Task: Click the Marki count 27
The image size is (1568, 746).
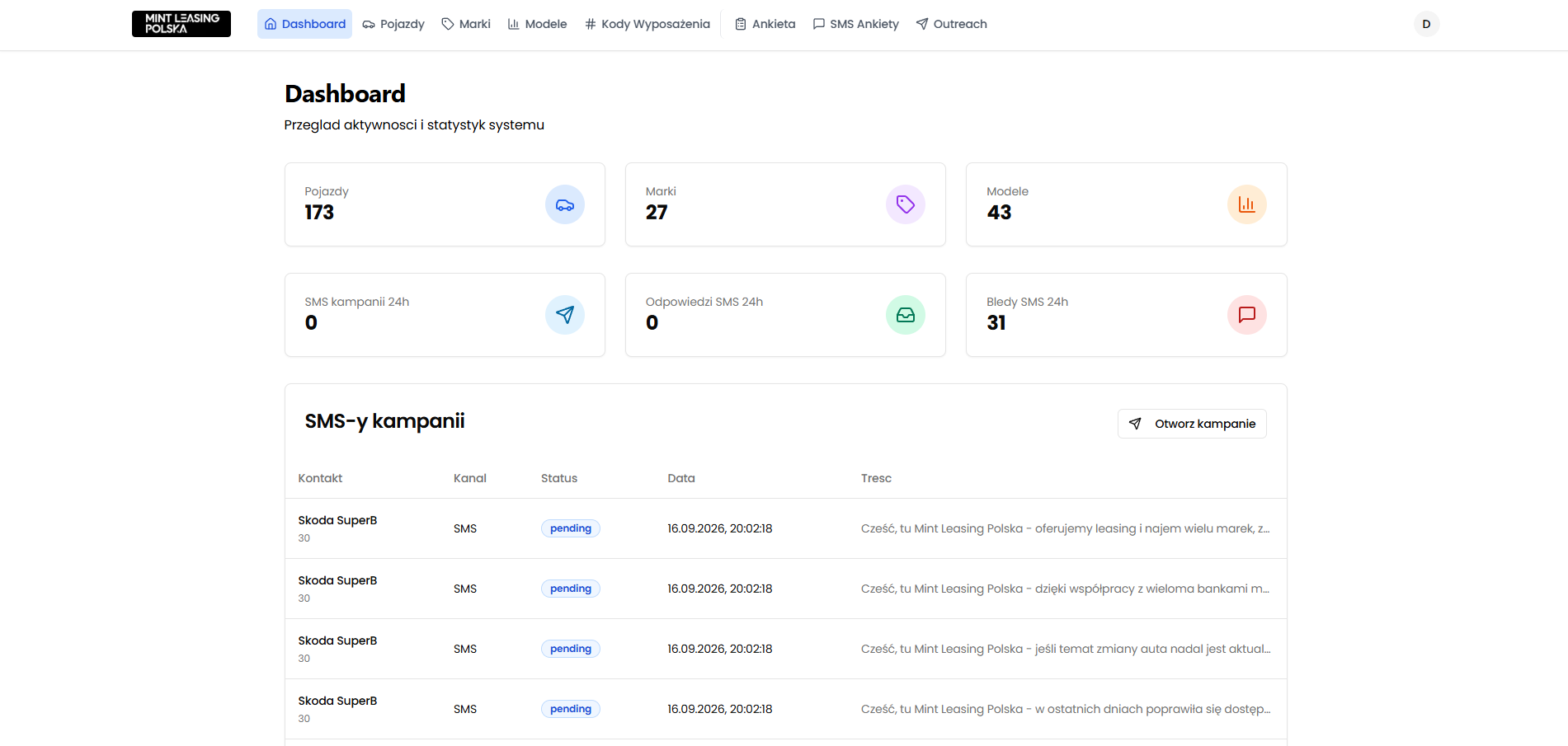Action: 657,213
